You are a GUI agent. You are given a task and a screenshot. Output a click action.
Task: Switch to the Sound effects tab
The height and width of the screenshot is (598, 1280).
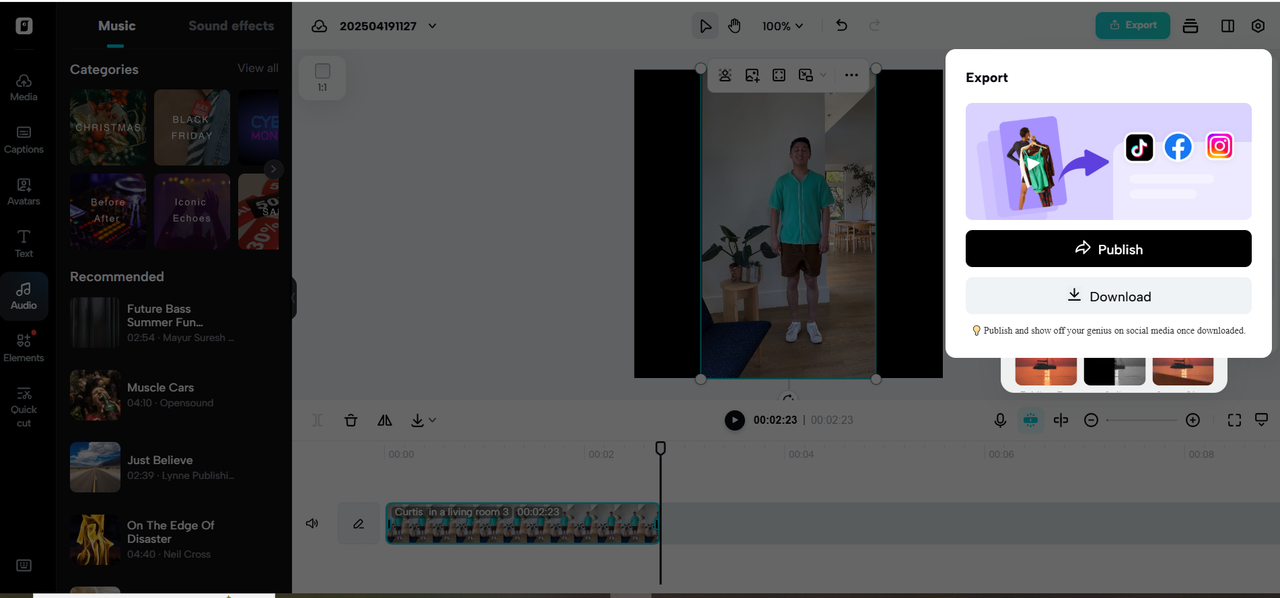click(231, 26)
